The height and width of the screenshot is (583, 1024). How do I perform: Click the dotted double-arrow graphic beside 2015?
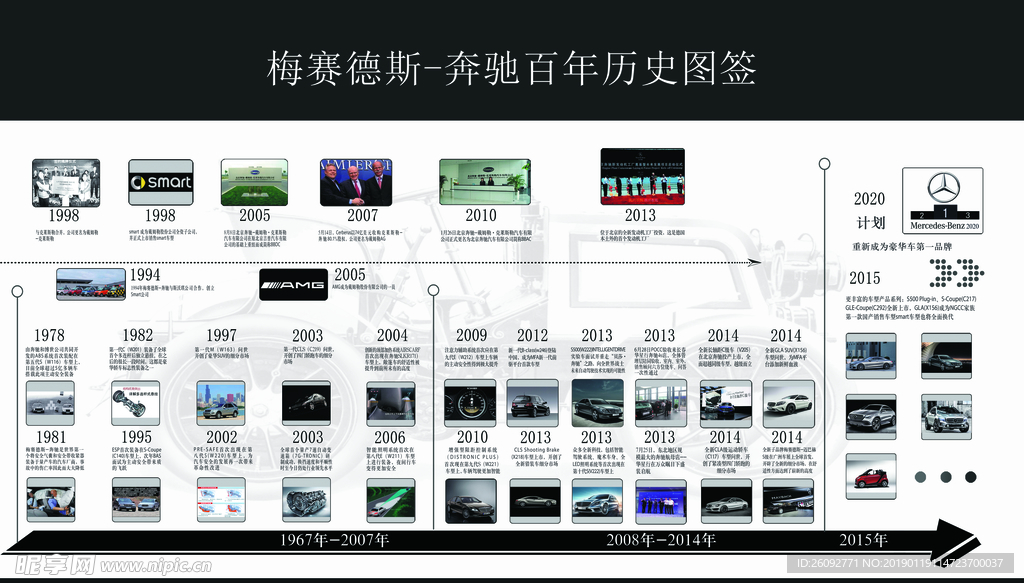click(x=956, y=273)
